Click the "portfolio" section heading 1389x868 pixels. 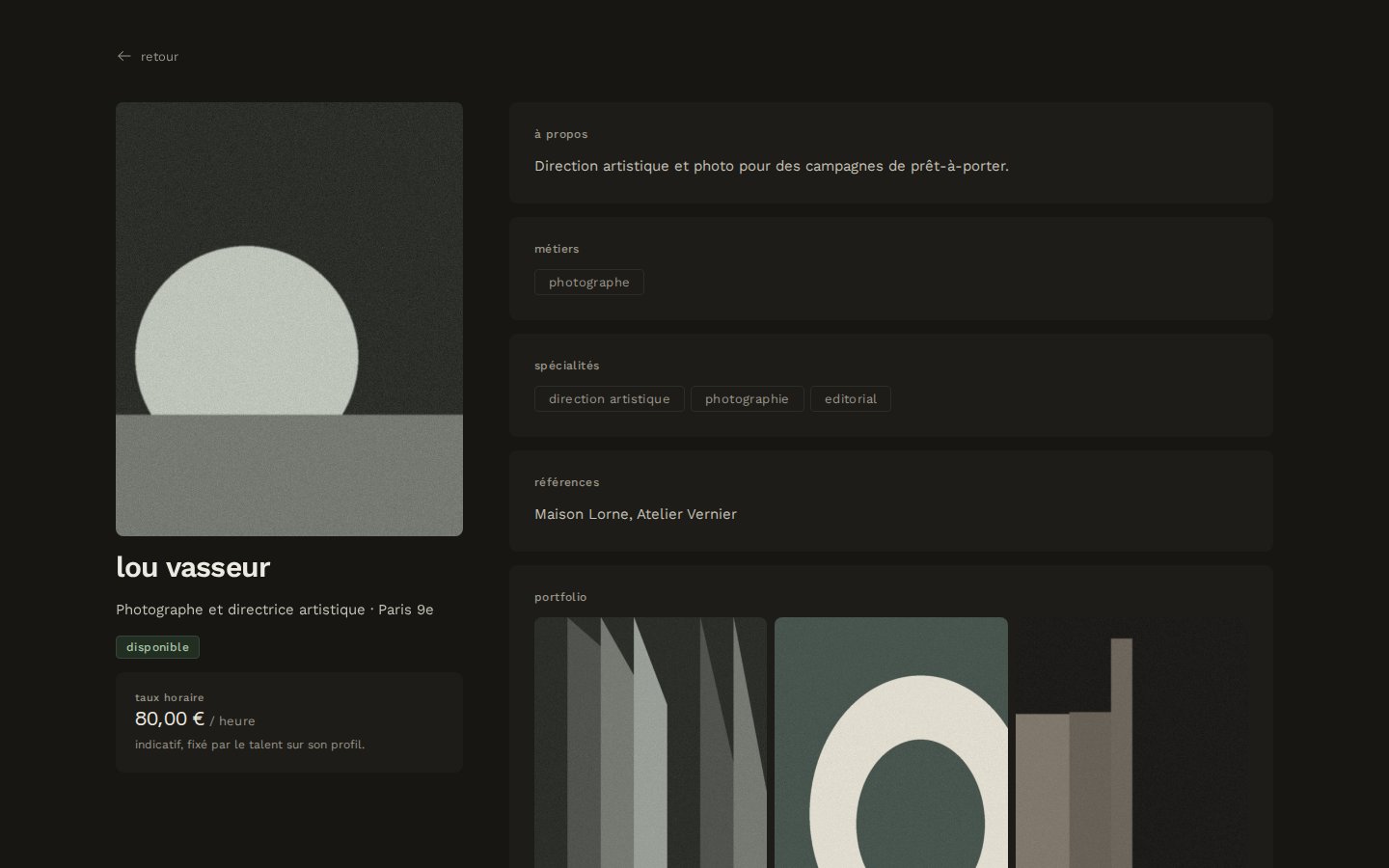[560, 597]
